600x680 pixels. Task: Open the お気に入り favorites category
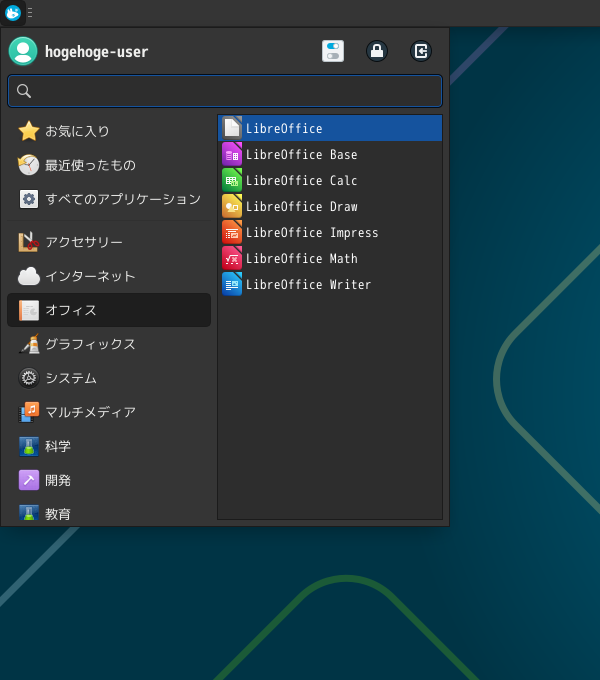[77, 131]
